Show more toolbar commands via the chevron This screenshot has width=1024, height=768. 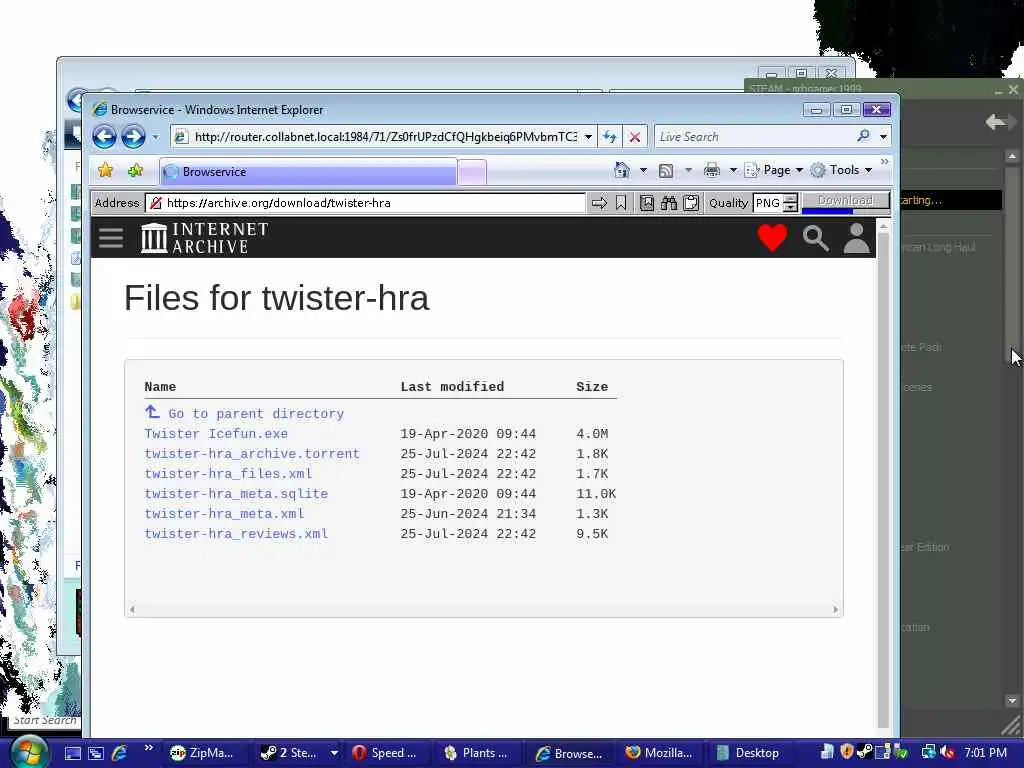pos(884,162)
